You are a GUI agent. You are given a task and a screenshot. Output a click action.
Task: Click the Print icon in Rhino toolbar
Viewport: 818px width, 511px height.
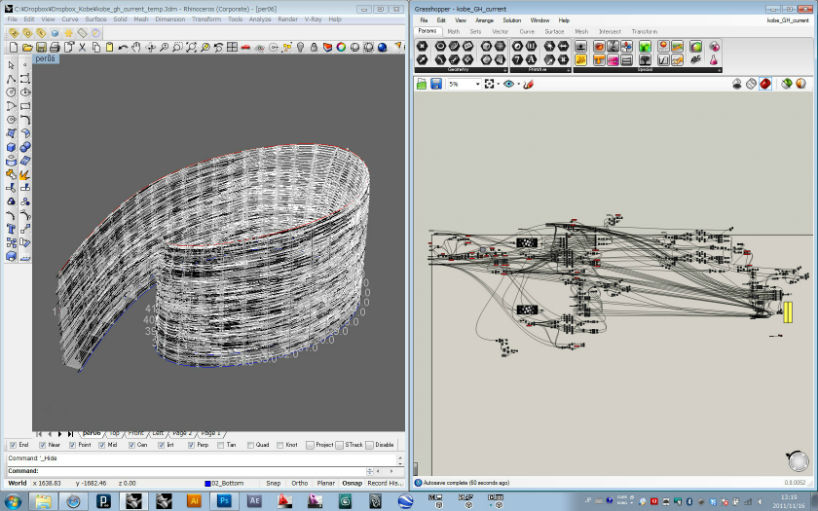54,47
